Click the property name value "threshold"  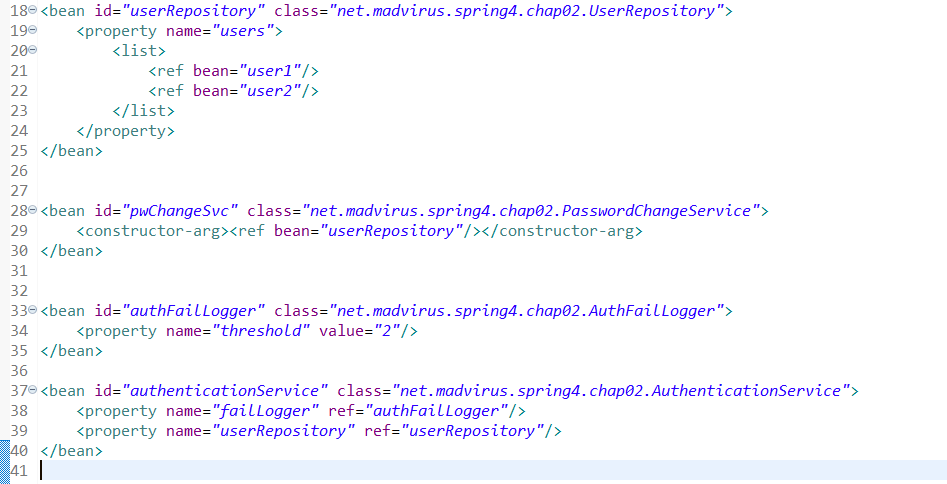pyautogui.click(x=261, y=331)
